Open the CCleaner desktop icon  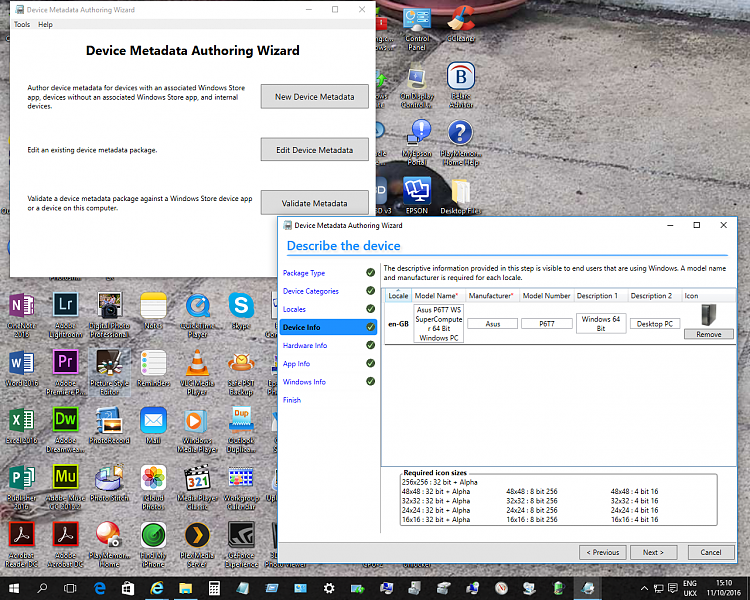click(x=461, y=23)
